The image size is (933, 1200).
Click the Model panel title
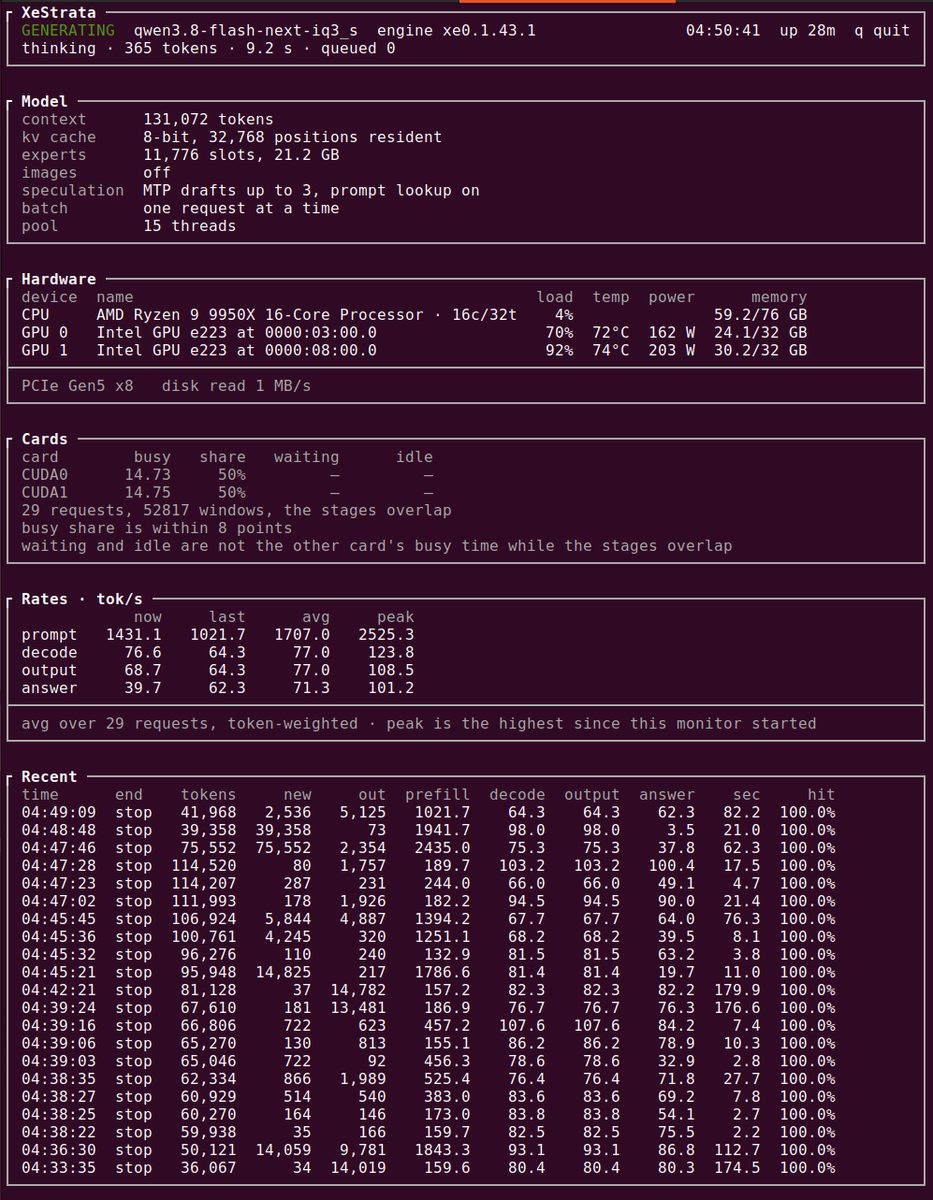(x=45, y=101)
